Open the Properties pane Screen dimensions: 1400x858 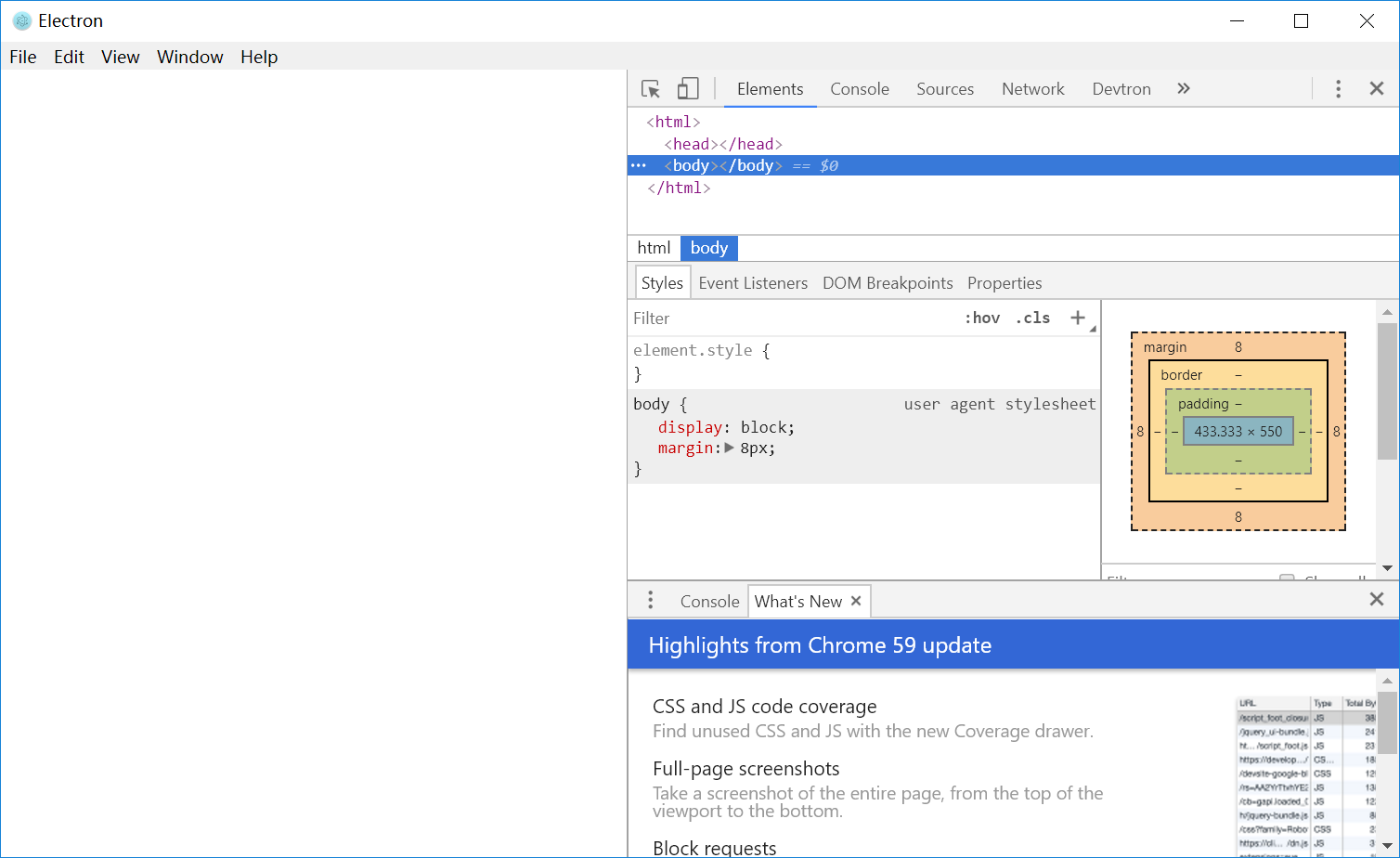1005,283
